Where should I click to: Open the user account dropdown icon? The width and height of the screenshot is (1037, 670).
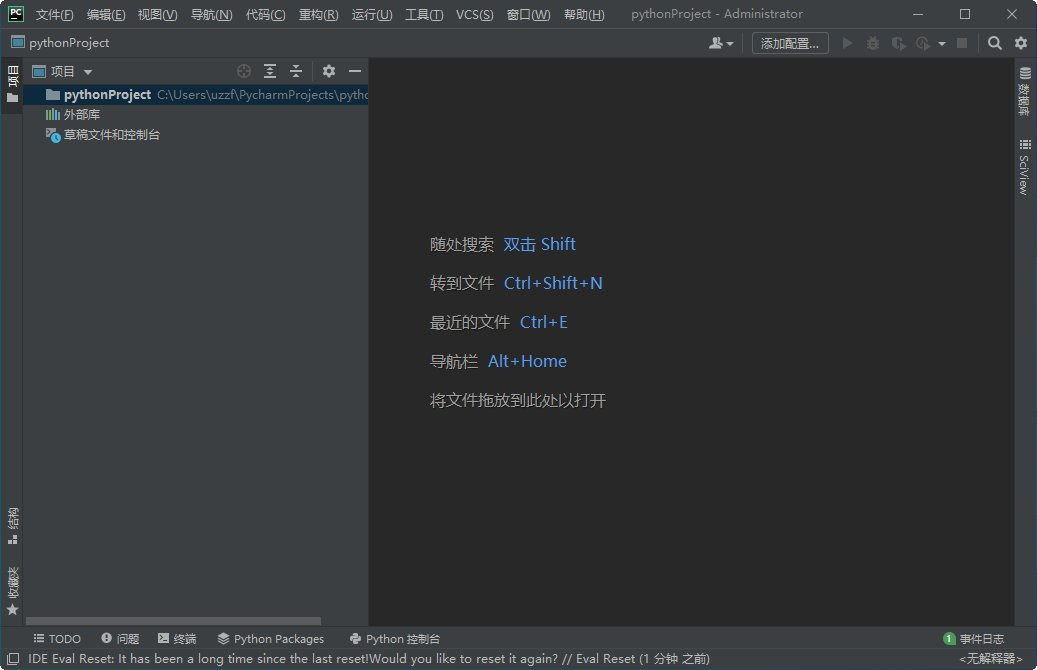pos(721,43)
